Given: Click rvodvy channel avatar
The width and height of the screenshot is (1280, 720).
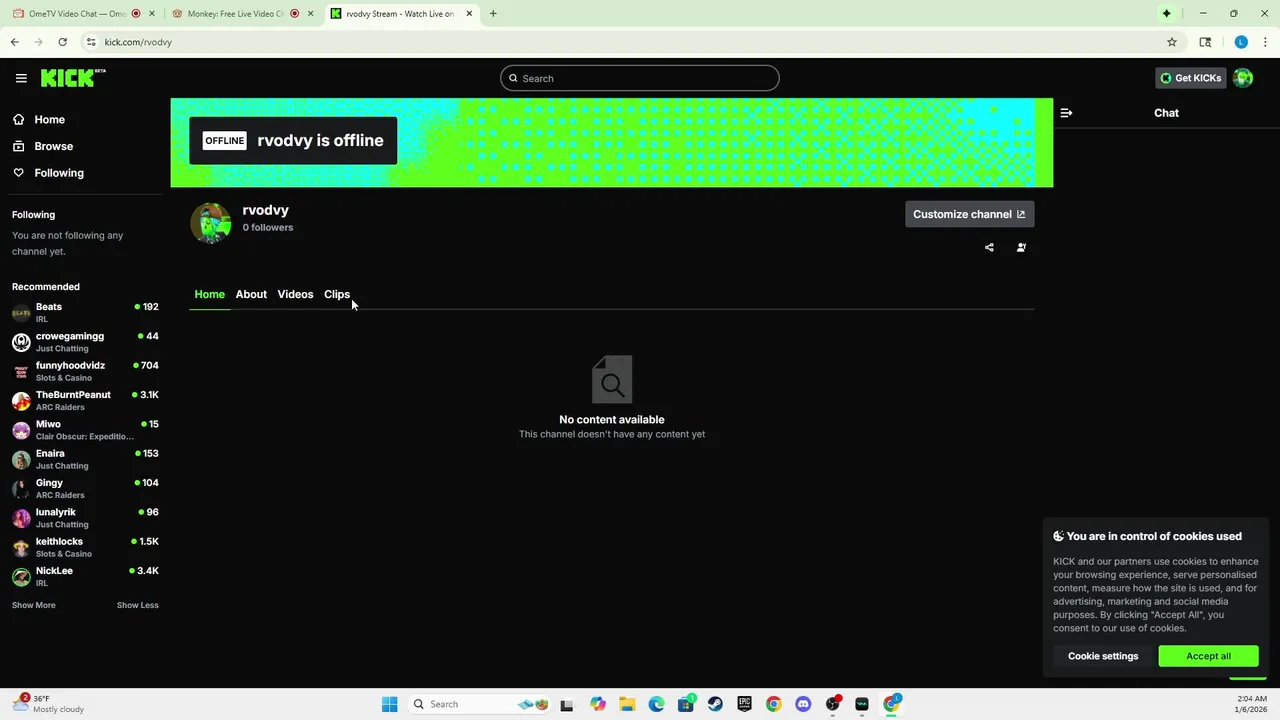Looking at the screenshot, I should (x=211, y=223).
